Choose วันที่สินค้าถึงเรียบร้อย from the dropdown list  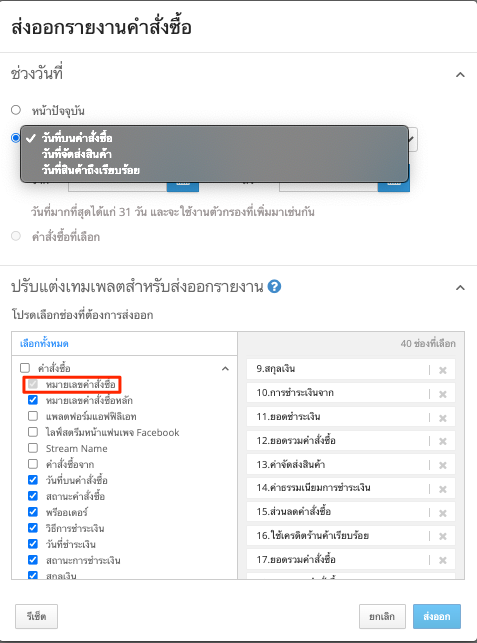(91, 170)
